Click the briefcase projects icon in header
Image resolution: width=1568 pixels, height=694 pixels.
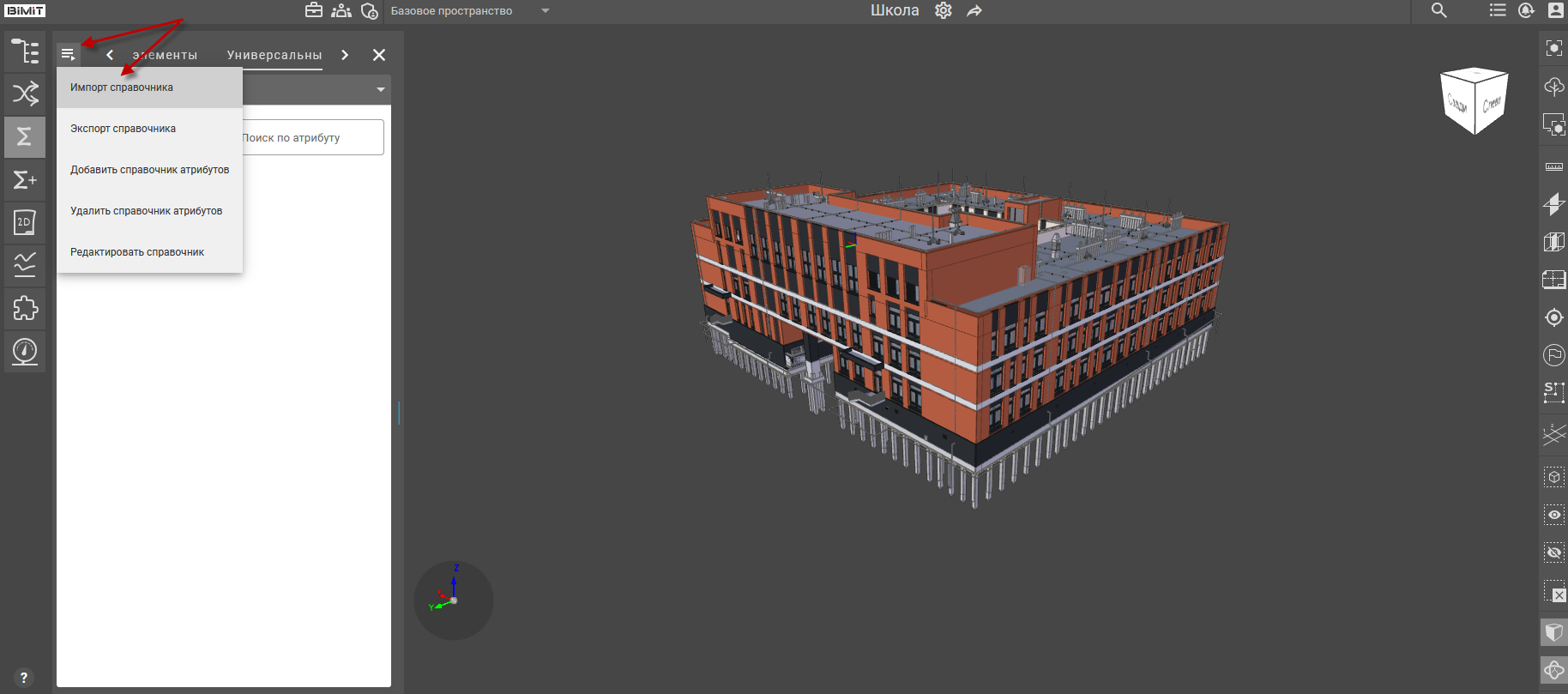[314, 10]
